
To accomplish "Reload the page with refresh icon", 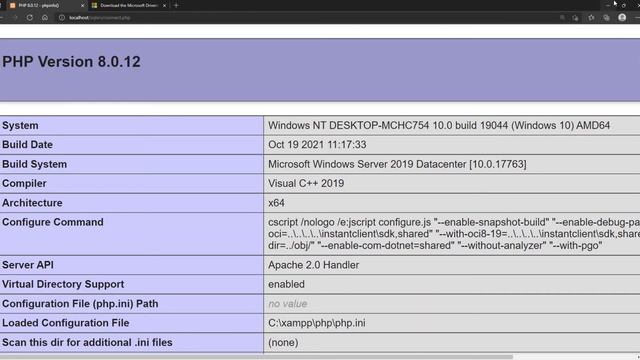I will point(30,18).
